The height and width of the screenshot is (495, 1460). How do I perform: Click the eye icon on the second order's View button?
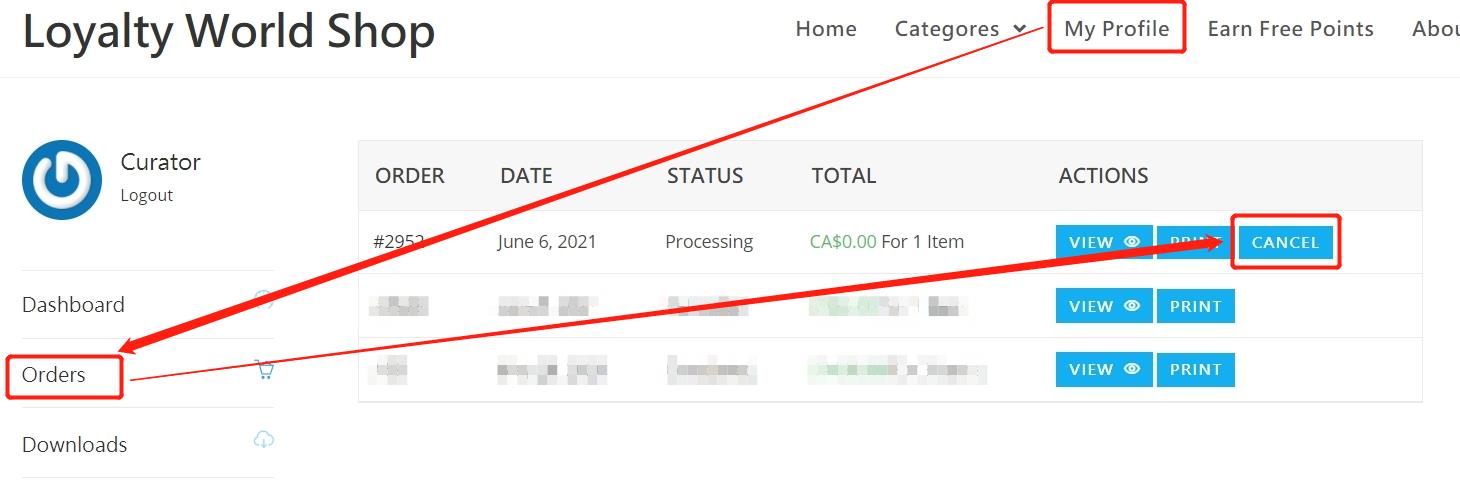(1132, 306)
